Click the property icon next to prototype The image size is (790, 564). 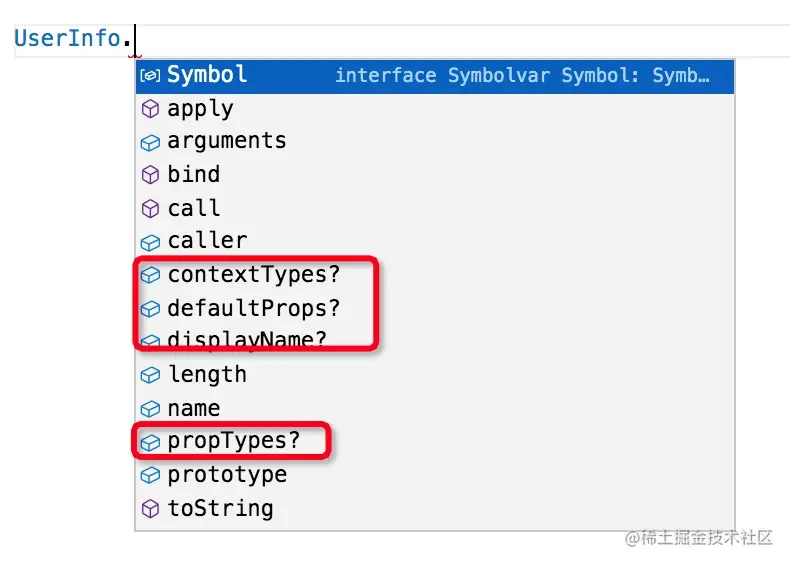(150, 475)
